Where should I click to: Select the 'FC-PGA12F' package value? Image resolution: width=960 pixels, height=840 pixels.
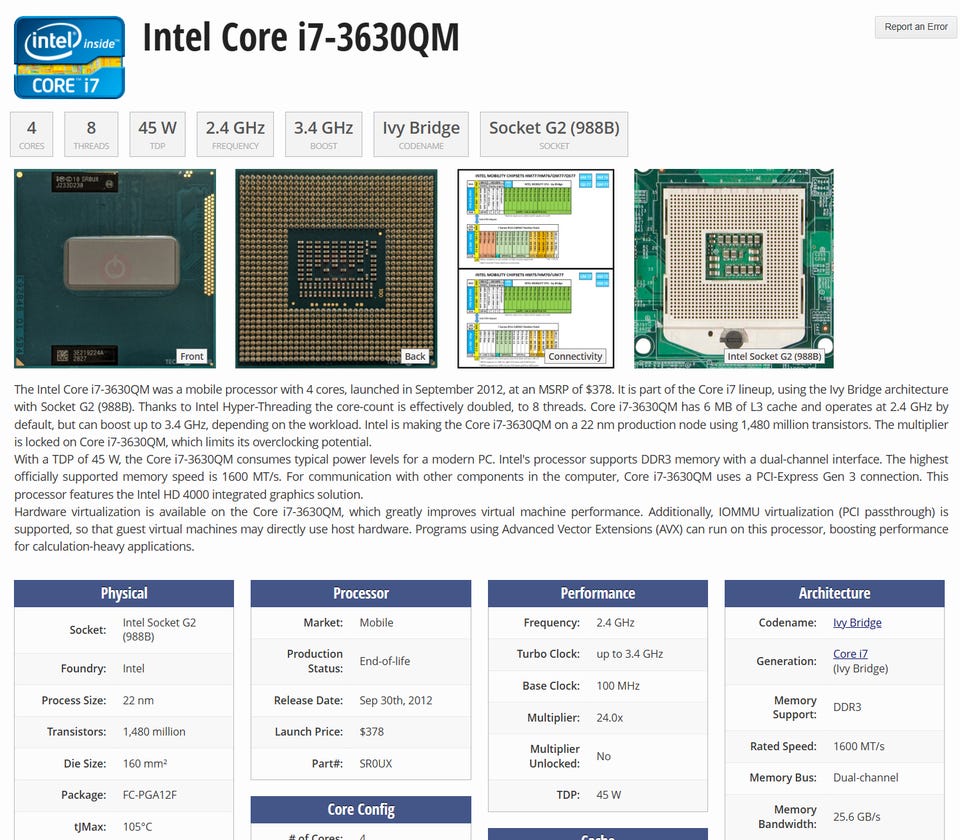pyautogui.click(x=149, y=795)
